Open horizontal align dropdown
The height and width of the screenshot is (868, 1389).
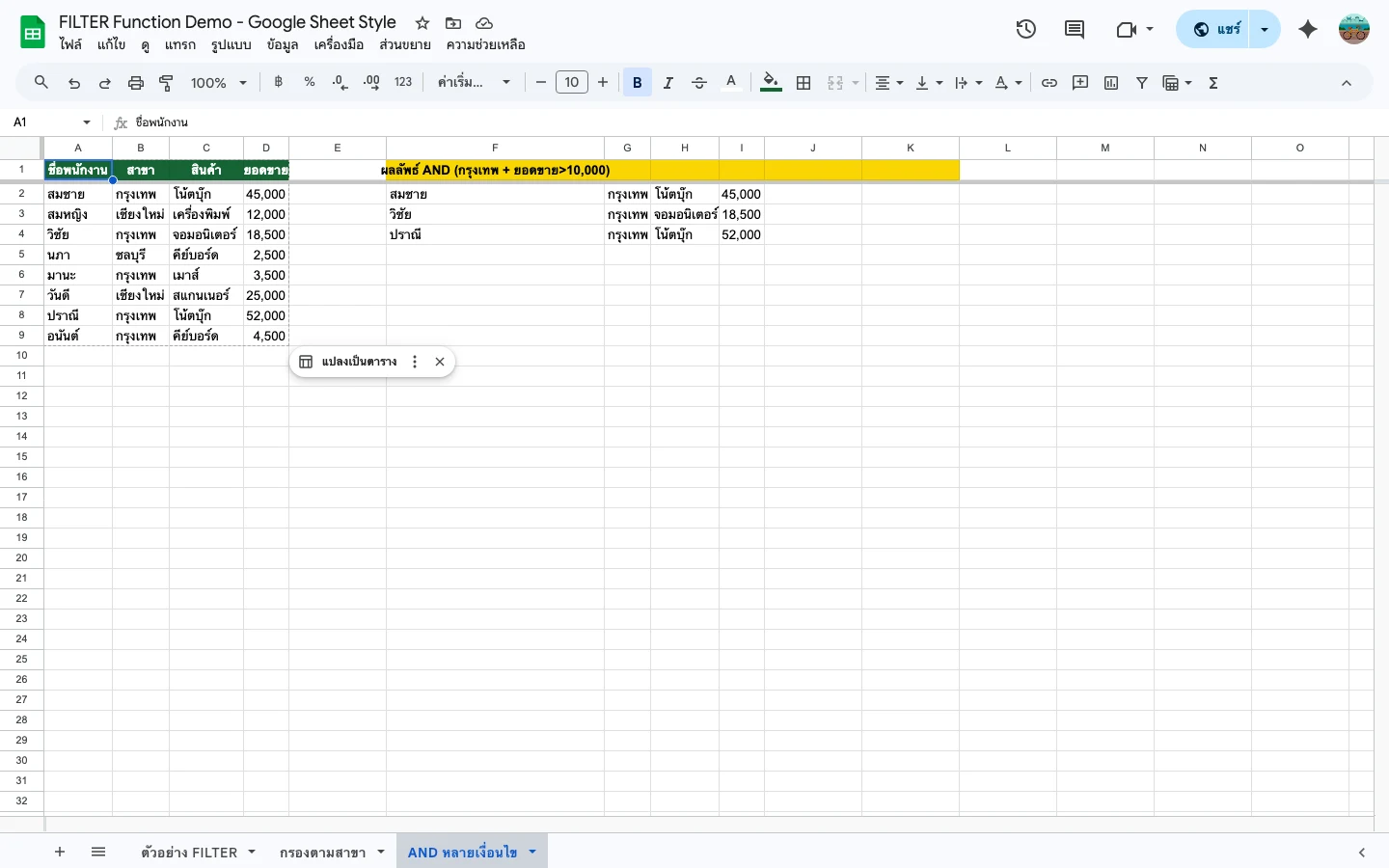pyautogui.click(x=888, y=83)
